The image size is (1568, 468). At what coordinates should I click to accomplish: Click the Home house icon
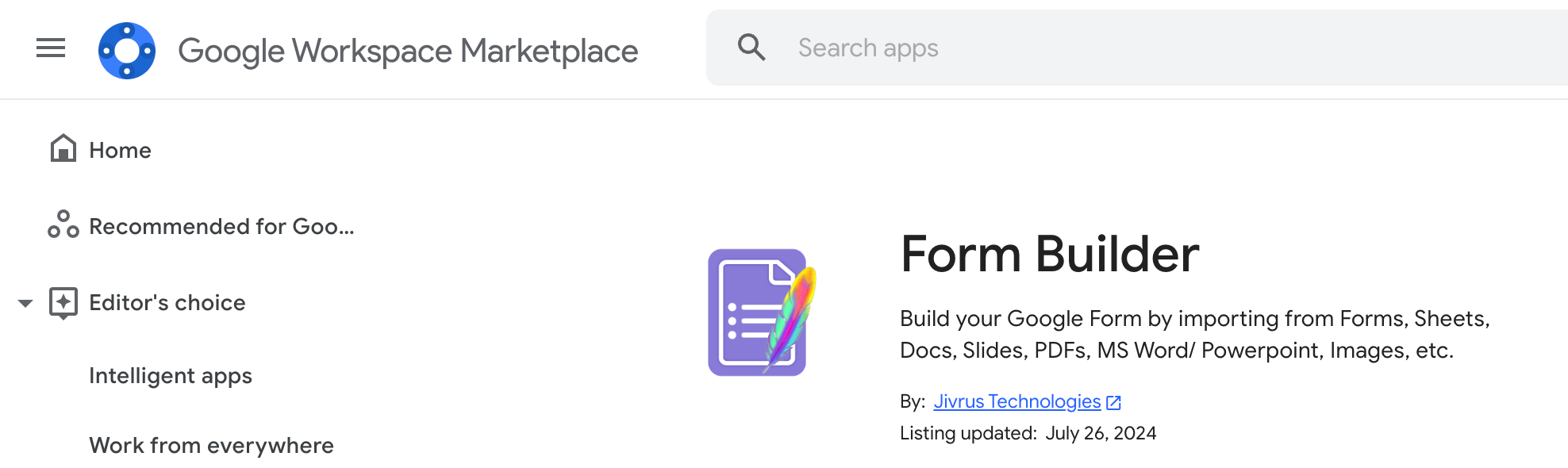63,148
